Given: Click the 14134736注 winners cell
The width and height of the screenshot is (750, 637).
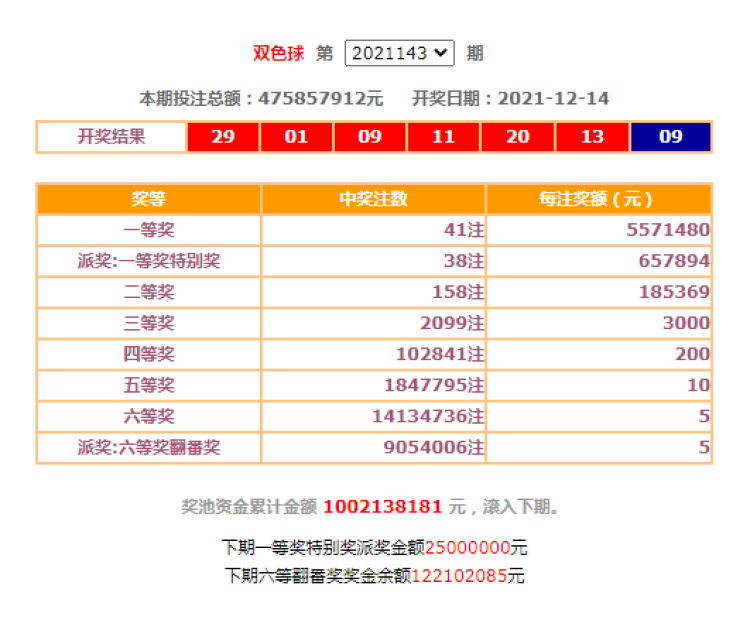Looking at the screenshot, I should pos(374,417).
